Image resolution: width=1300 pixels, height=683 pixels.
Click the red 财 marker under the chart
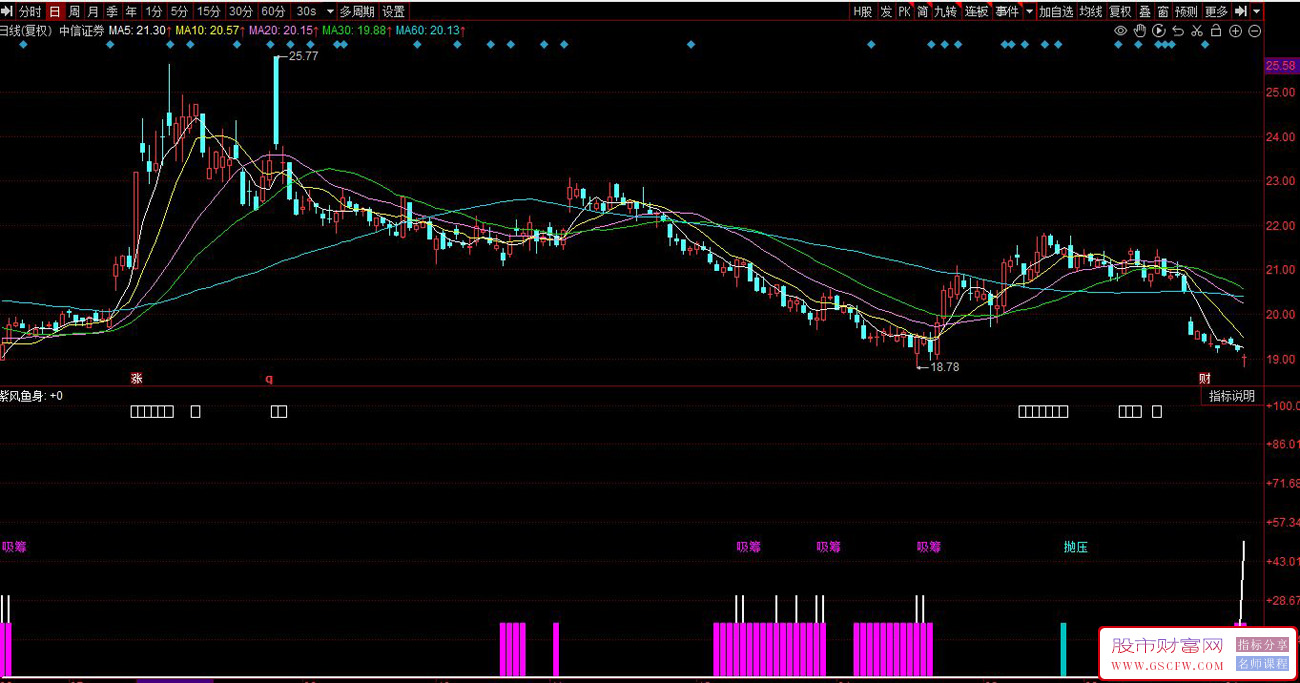coord(1205,379)
